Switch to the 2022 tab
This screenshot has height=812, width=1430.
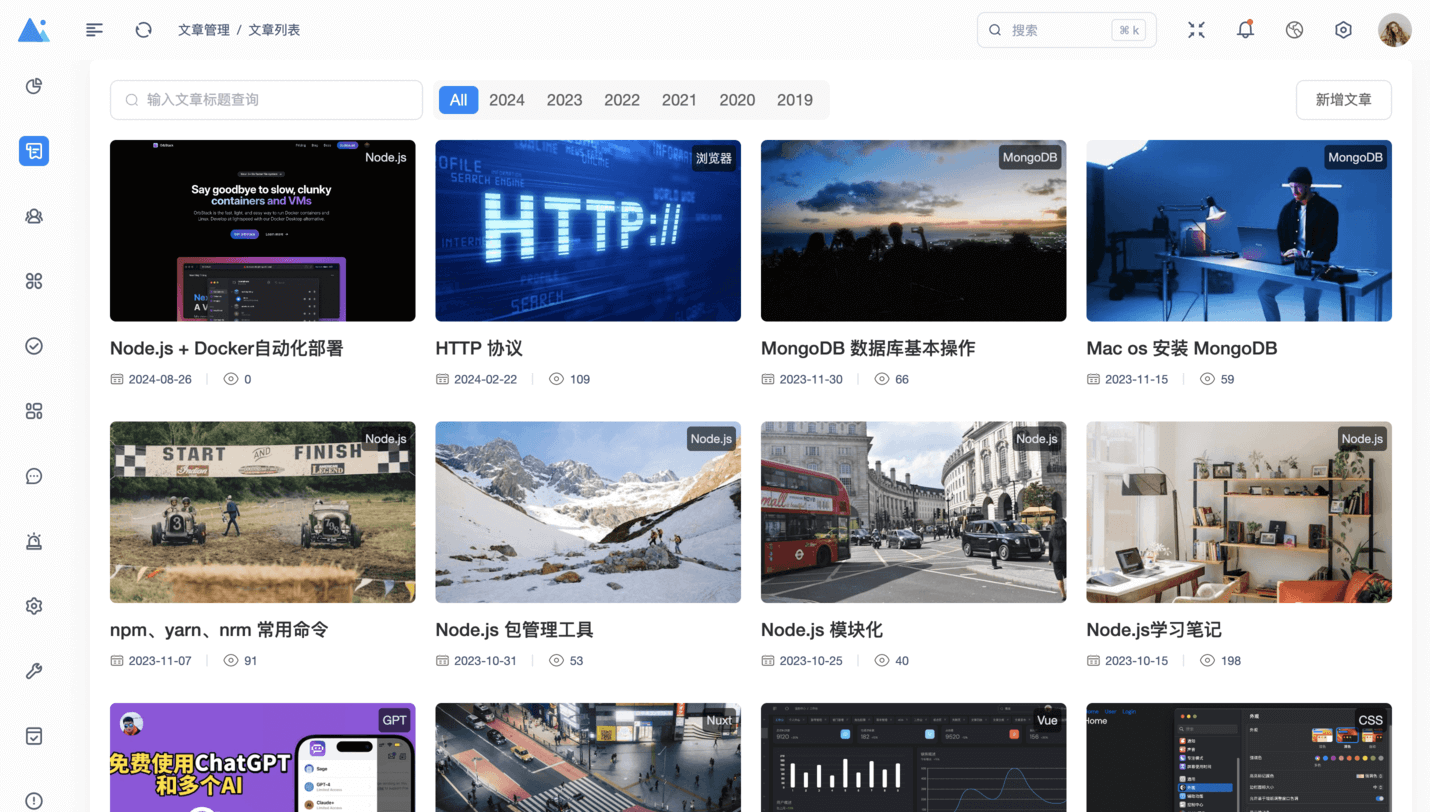(622, 100)
